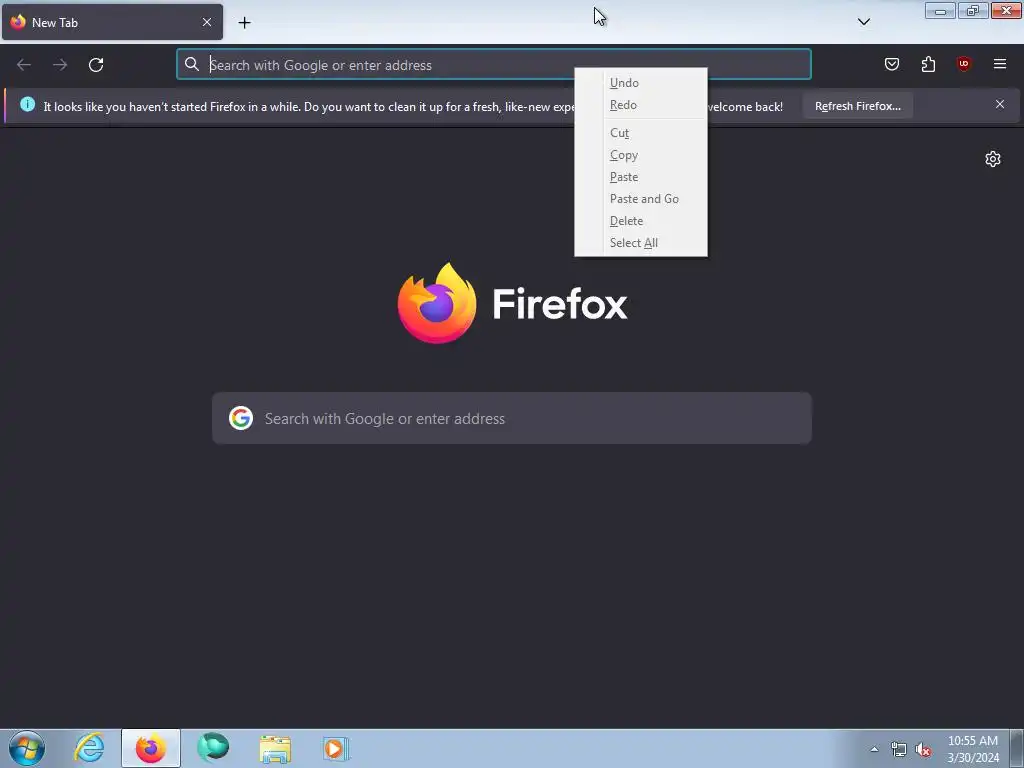Open the Windows Start menu
This screenshot has width=1024, height=768.
pyautogui.click(x=27, y=748)
